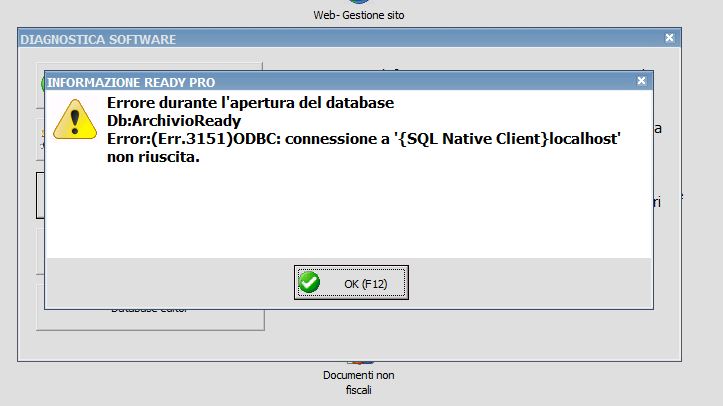Click the green checkmark on the OK button
Viewport: 723px width, 406px height.
point(309,282)
